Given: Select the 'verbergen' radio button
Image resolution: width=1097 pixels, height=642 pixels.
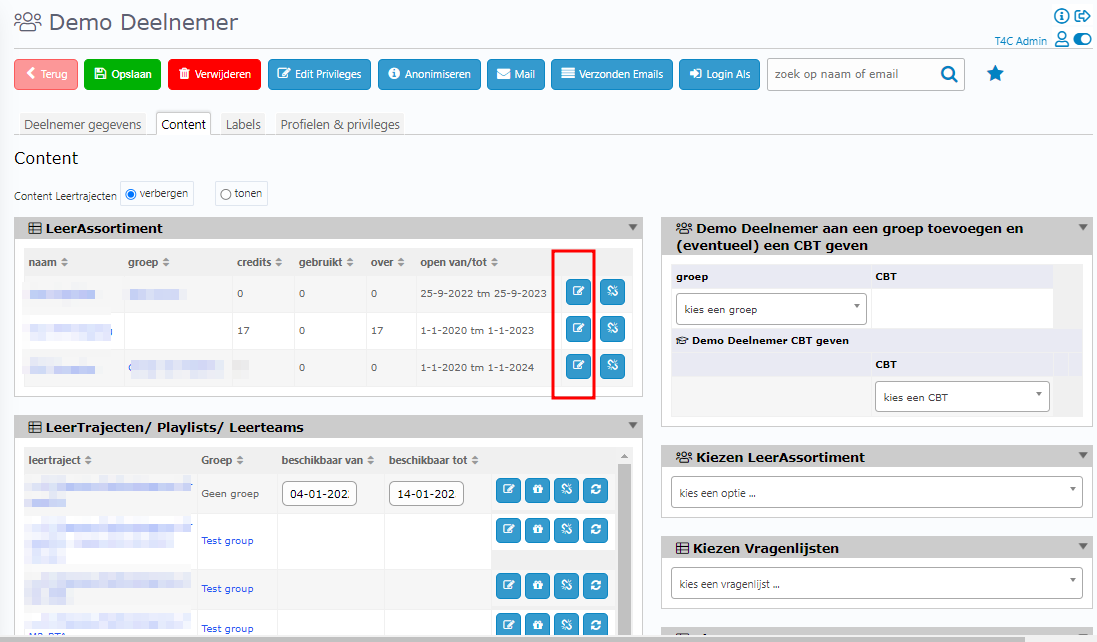Looking at the screenshot, I should 131,194.
